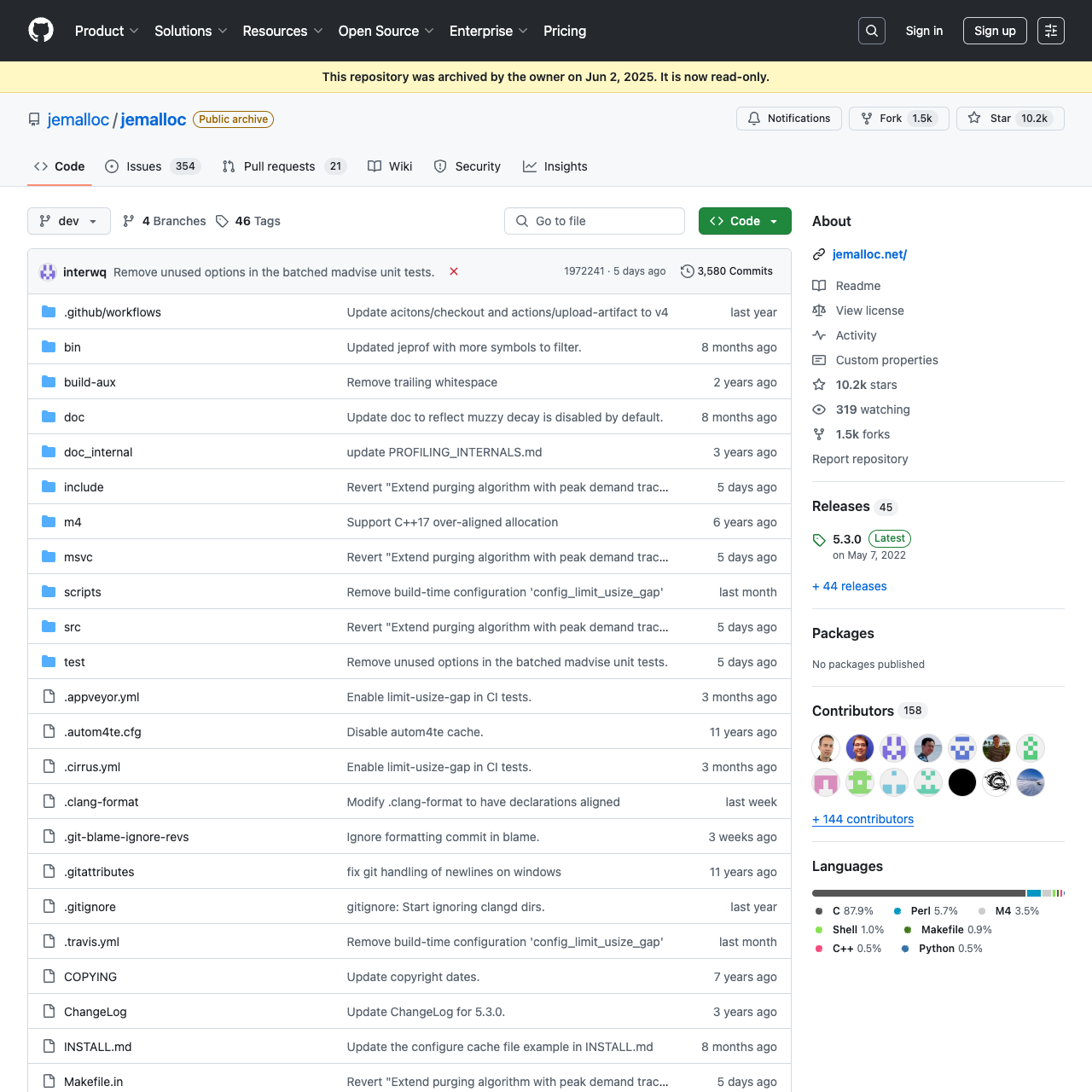1092x1092 pixels.
Task: Open the Pull requests tab
Action: click(x=284, y=166)
